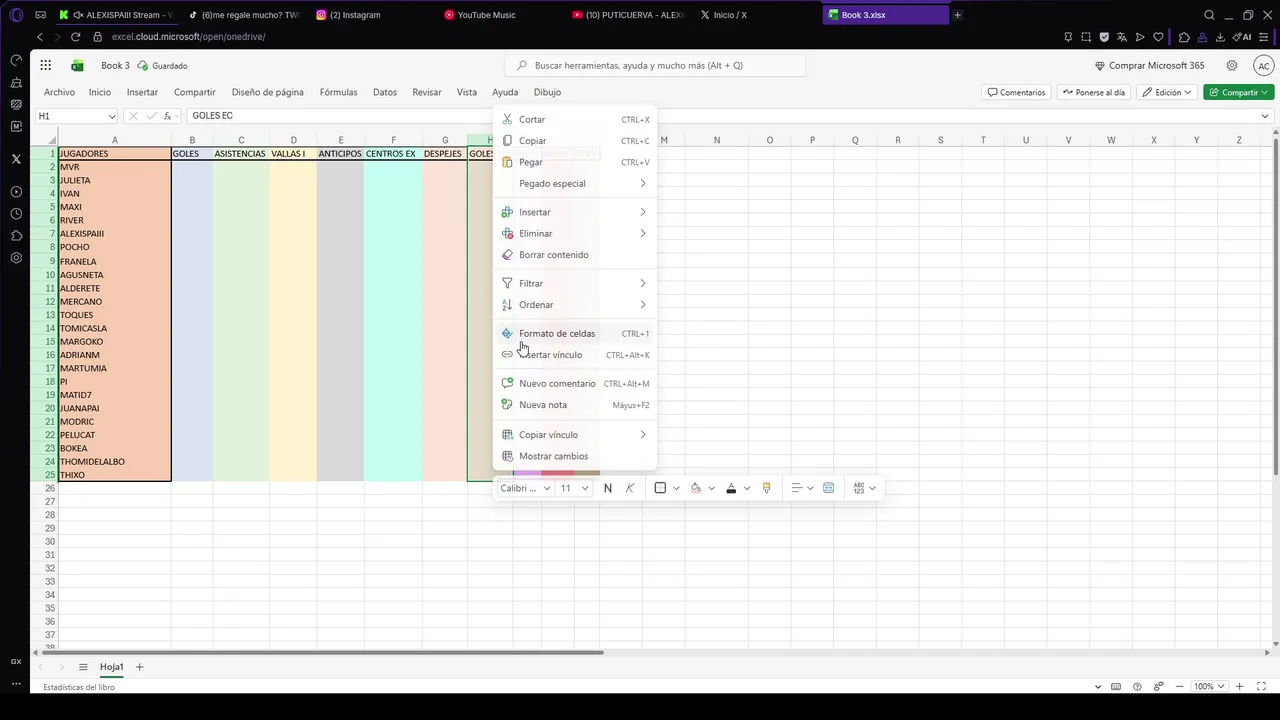1280x720 pixels.
Task: Click the merge cells icon in mini toolbar
Action: [x=829, y=488]
